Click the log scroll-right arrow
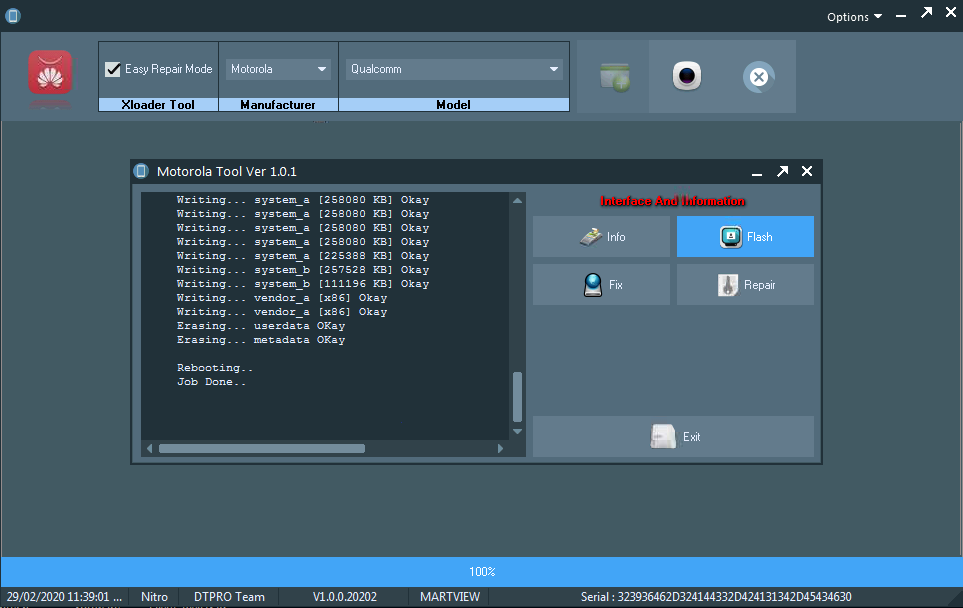 [x=500, y=448]
